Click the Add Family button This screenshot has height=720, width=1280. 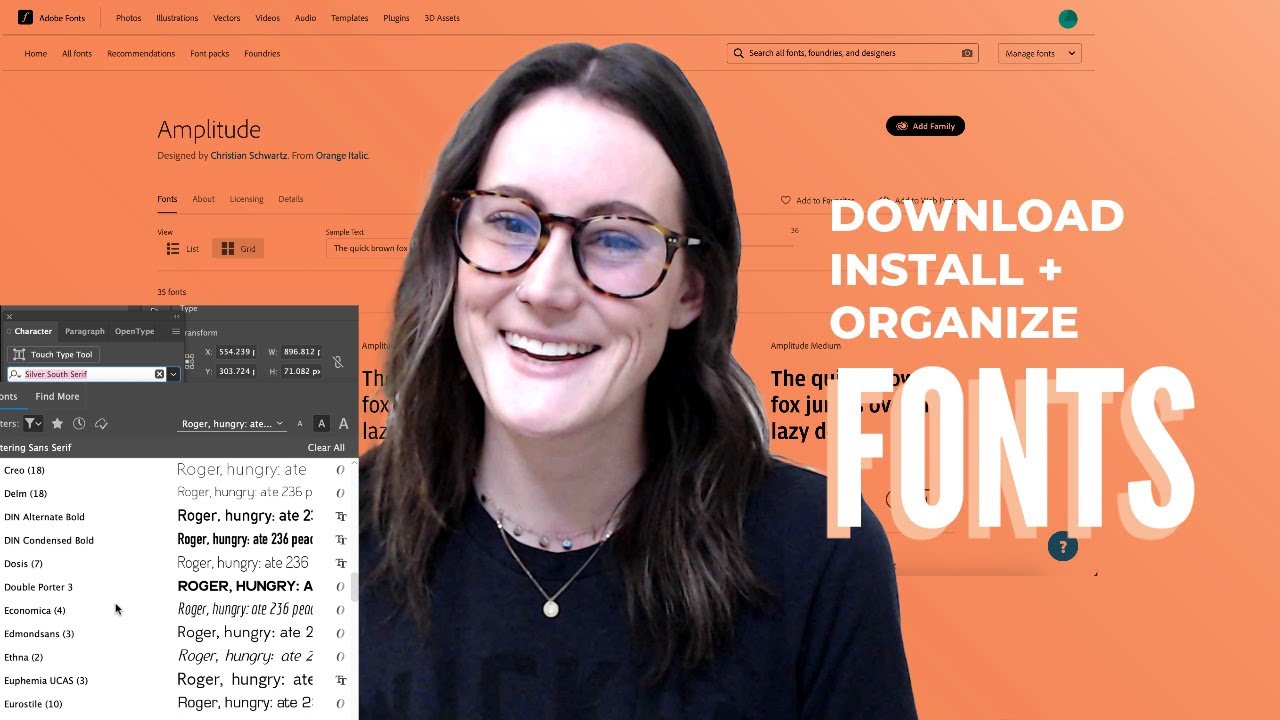pos(925,126)
